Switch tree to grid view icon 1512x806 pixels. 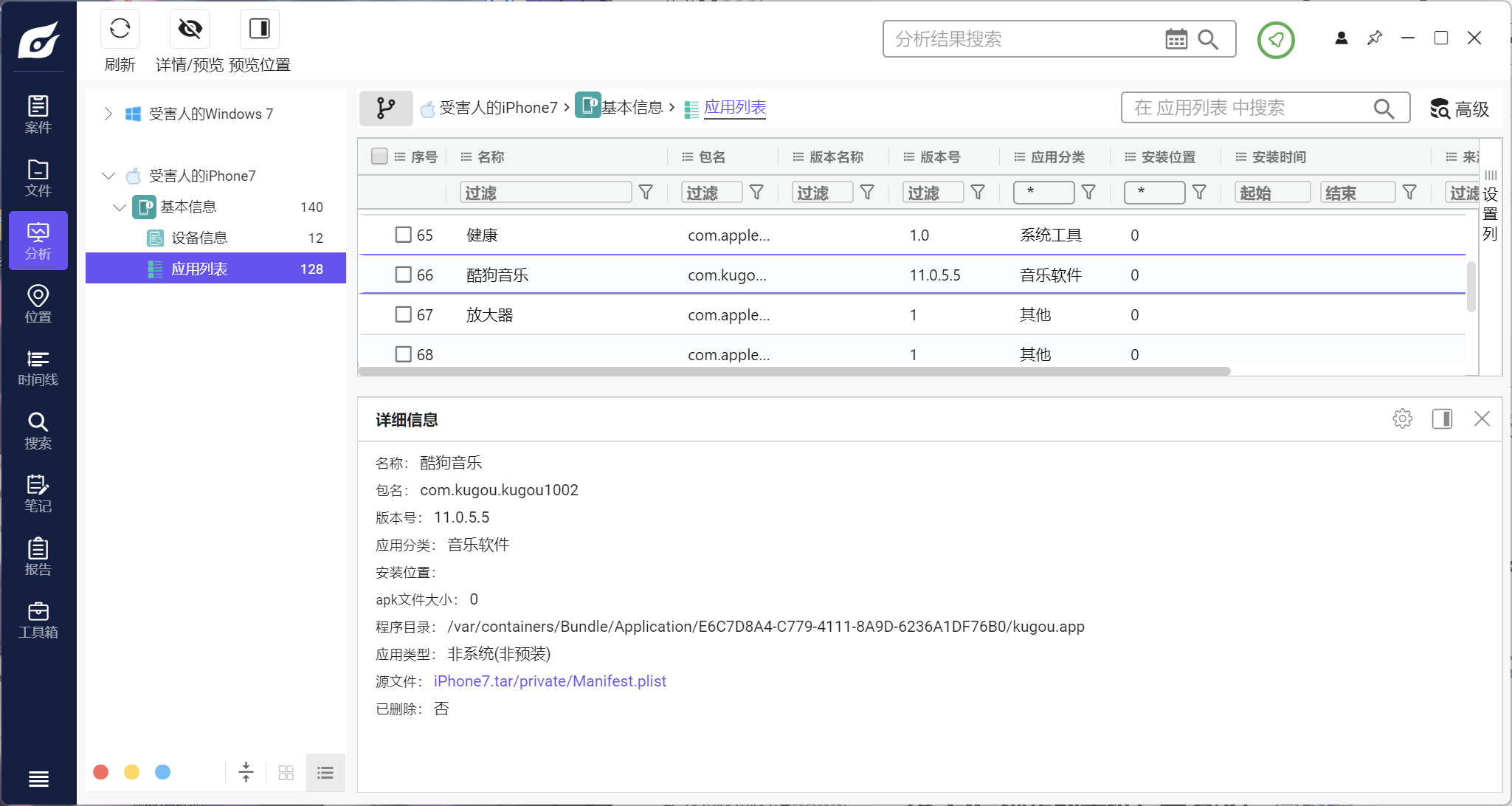pos(286,772)
